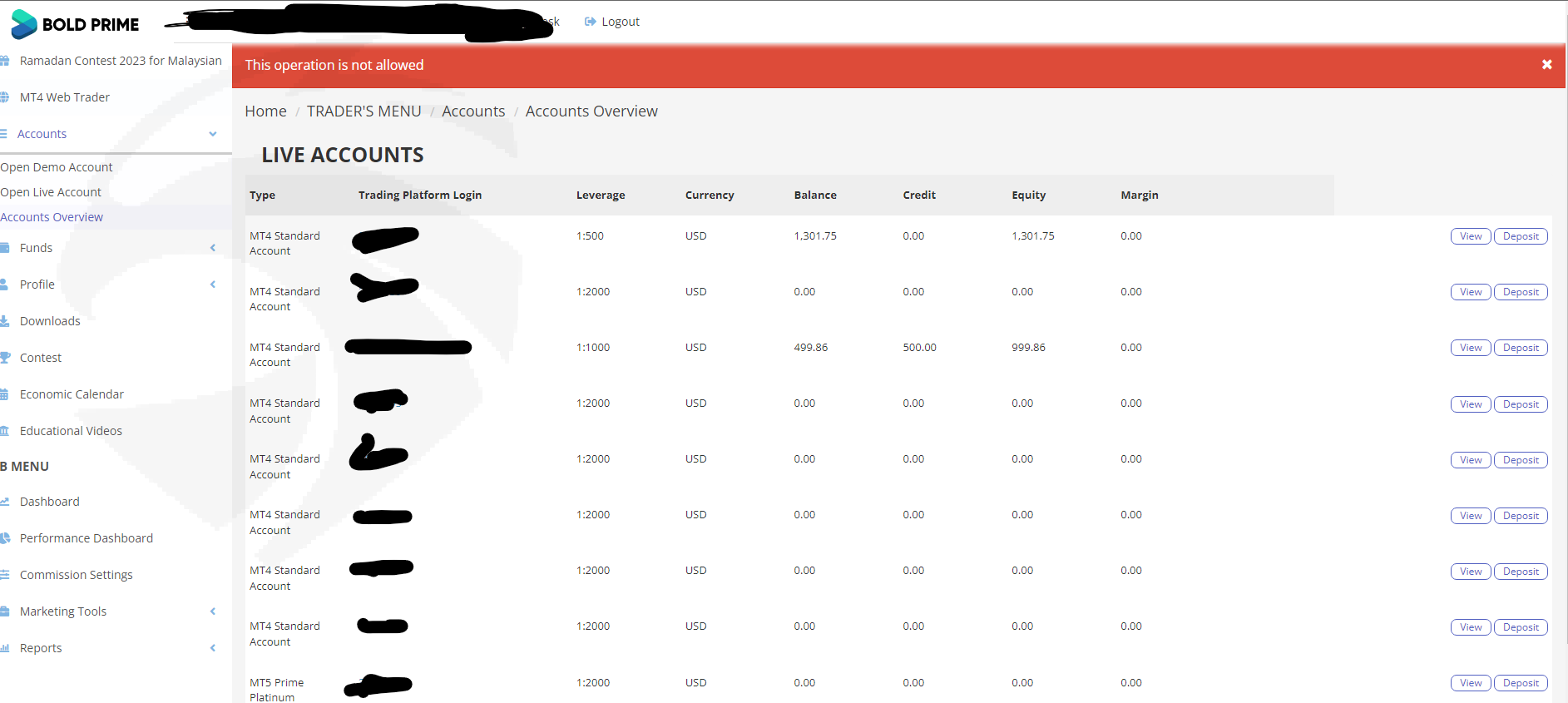Select Accounts Overview in the sidebar

point(52,217)
